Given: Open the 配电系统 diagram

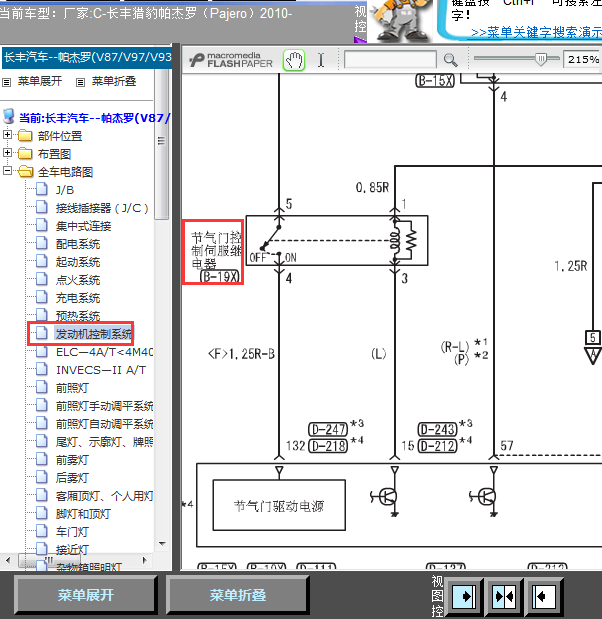Looking at the screenshot, I should click(x=78, y=244).
